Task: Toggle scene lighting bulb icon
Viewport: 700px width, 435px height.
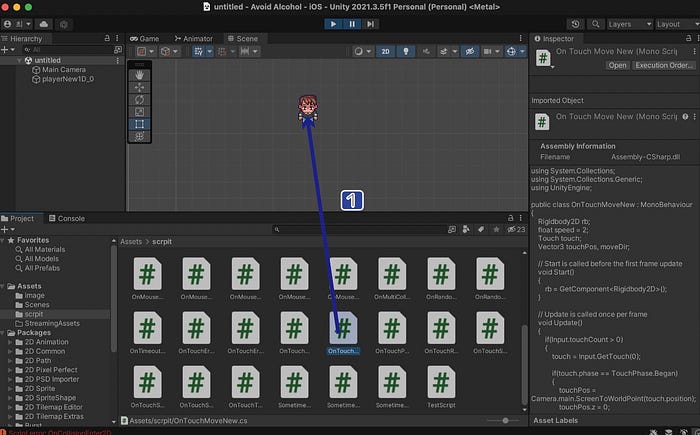Action: click(x=406, y=51)
